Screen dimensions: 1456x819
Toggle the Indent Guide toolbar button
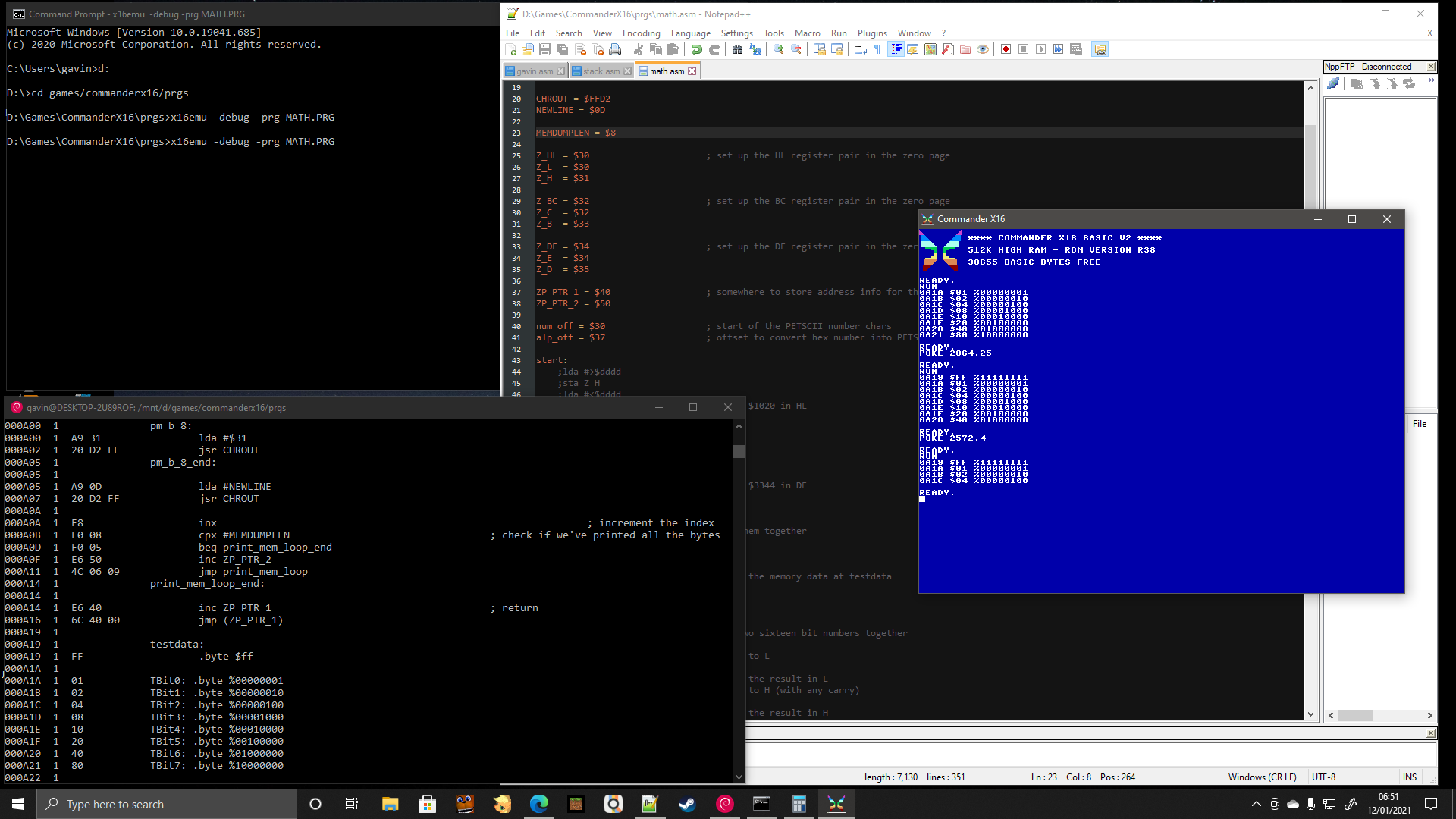pos(896,49)
